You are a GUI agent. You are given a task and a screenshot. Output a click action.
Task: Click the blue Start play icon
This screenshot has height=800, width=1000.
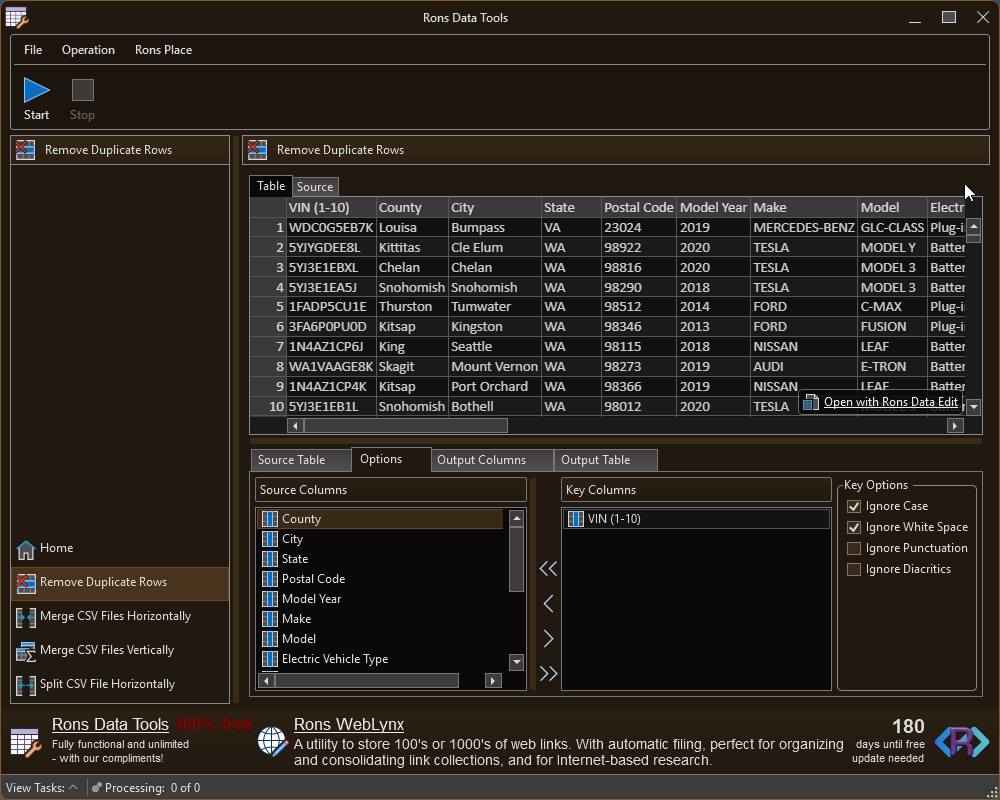point(36,90)
